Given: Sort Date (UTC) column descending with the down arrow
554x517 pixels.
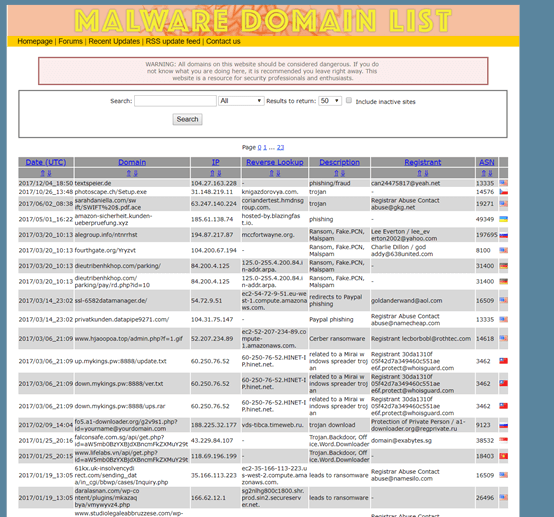Looking at the screenshot, I should (49, 173).
